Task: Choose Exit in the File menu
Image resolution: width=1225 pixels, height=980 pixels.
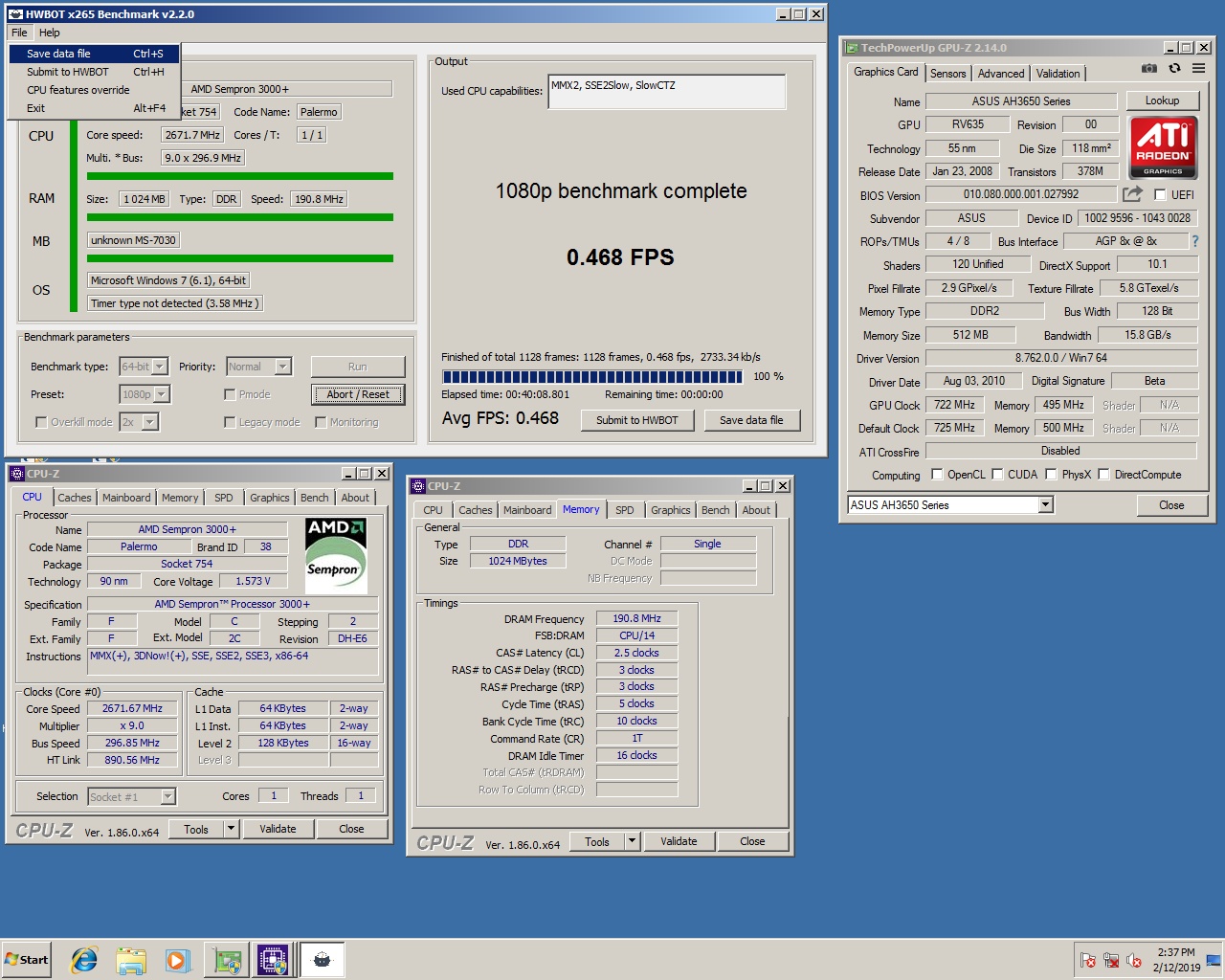Action: (x=94, y=108)
